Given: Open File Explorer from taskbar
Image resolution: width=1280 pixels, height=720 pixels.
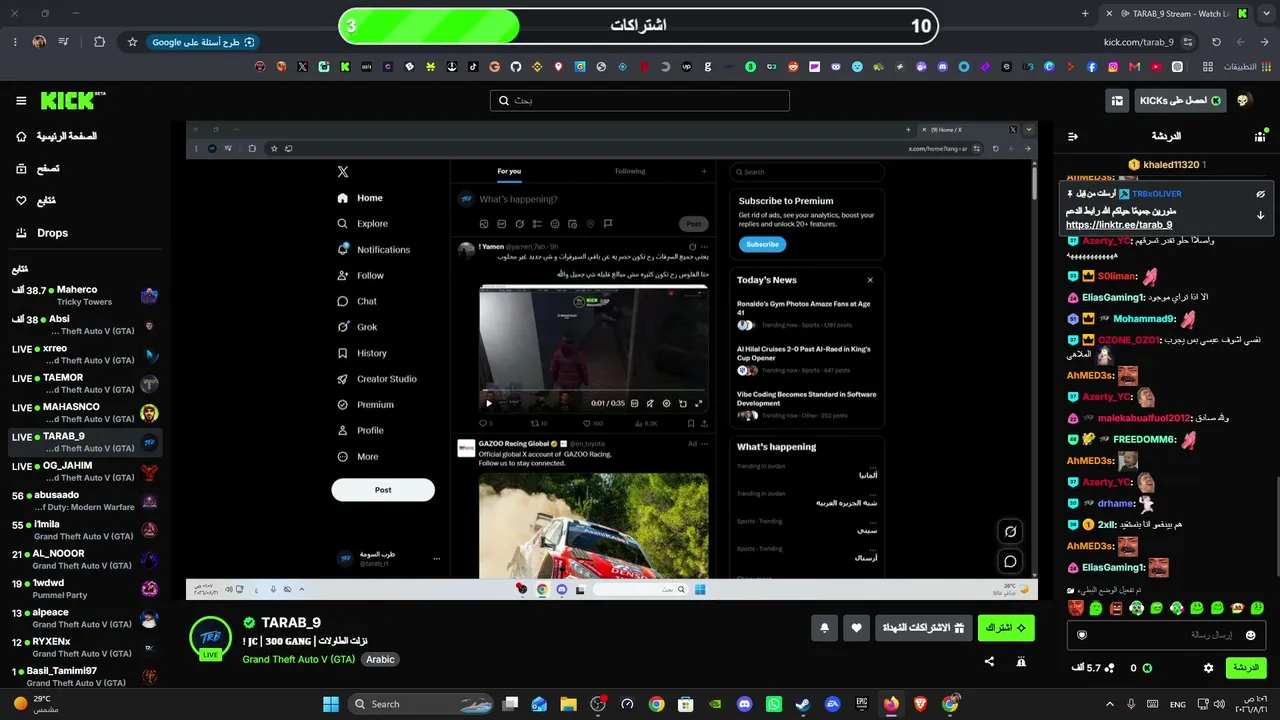Looking at the screenshot, I should 568,704.
